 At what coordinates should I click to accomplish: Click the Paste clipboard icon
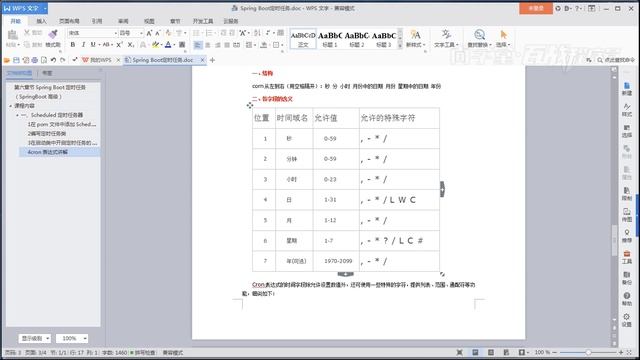[x=12, y=35]
